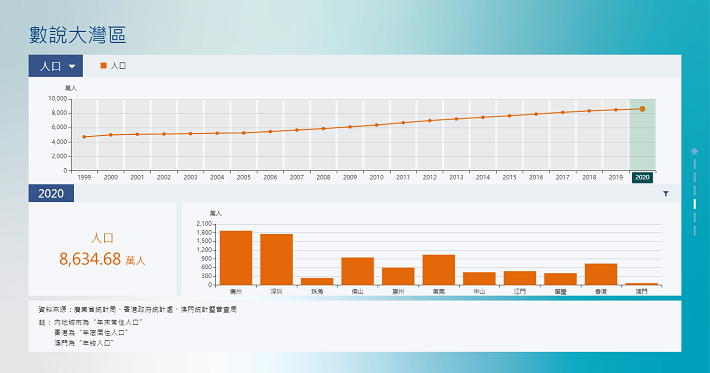
Task: Select the highlighted section marker in side navigator
Action: [695, 204]
